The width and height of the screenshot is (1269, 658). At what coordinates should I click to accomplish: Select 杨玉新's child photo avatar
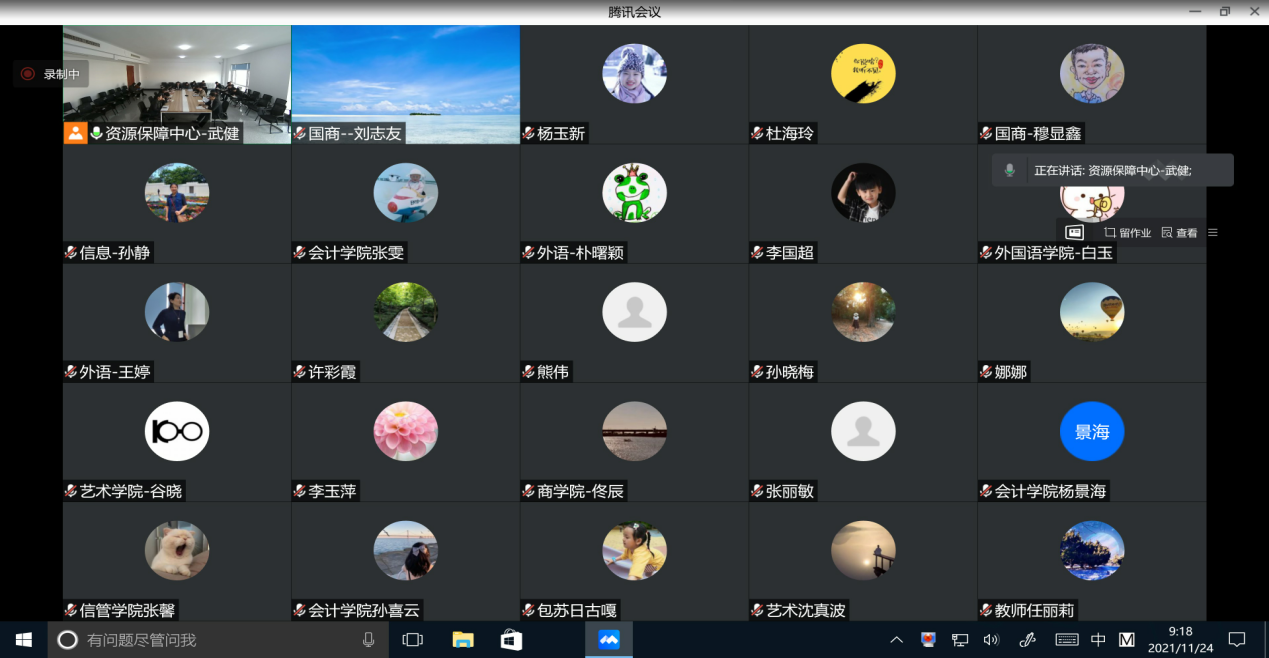pyautogui.click(x=634, y=74)
